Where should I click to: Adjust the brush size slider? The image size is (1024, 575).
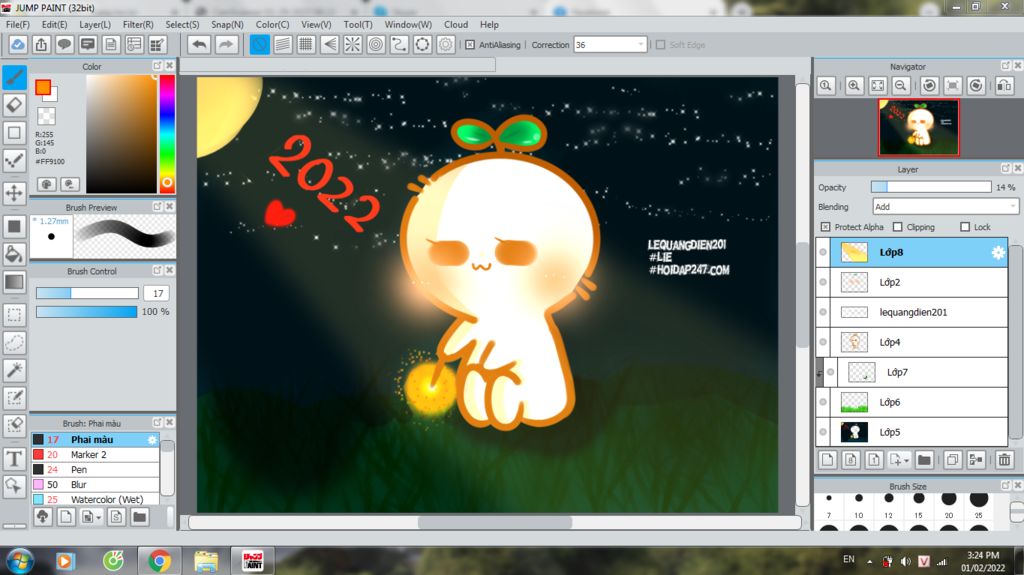[x=87, y=293]
